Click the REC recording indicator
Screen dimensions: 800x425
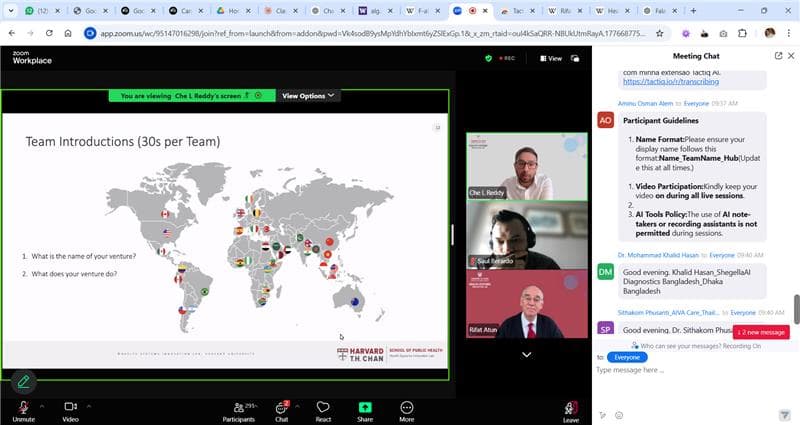pyautogui.click(x=507, y=58)
